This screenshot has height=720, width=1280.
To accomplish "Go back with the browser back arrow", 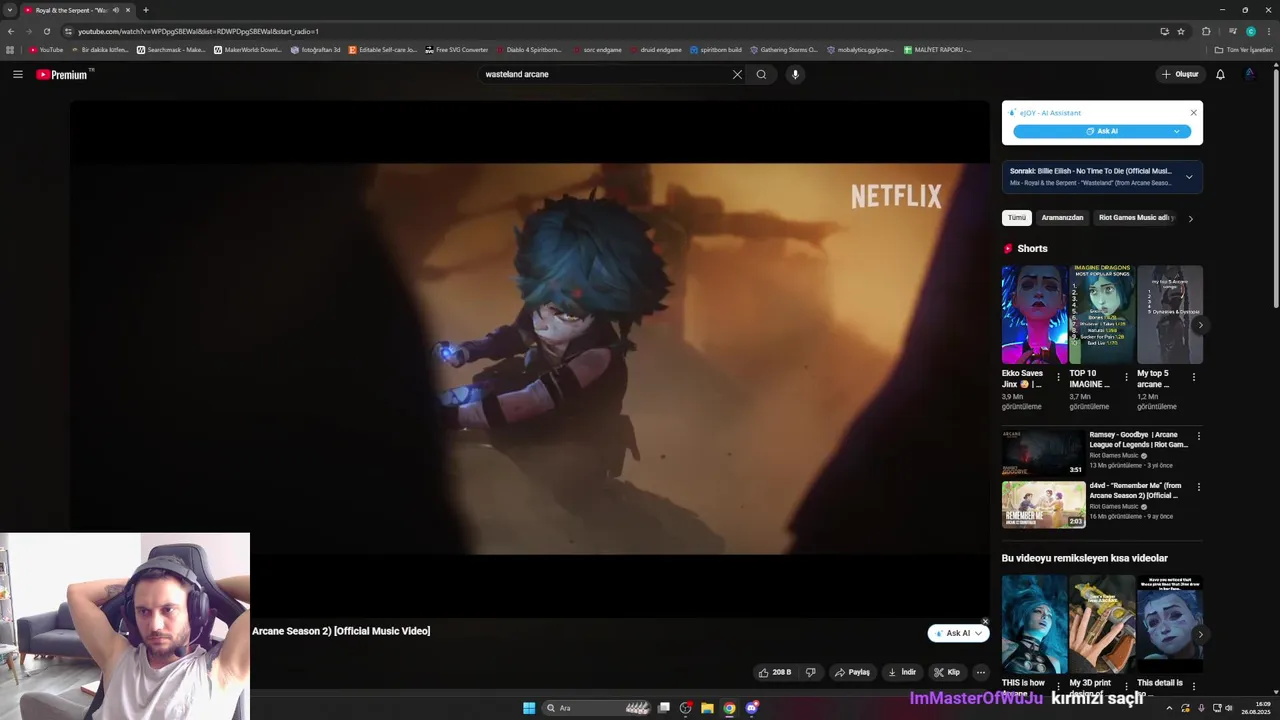I will (11, 31).
